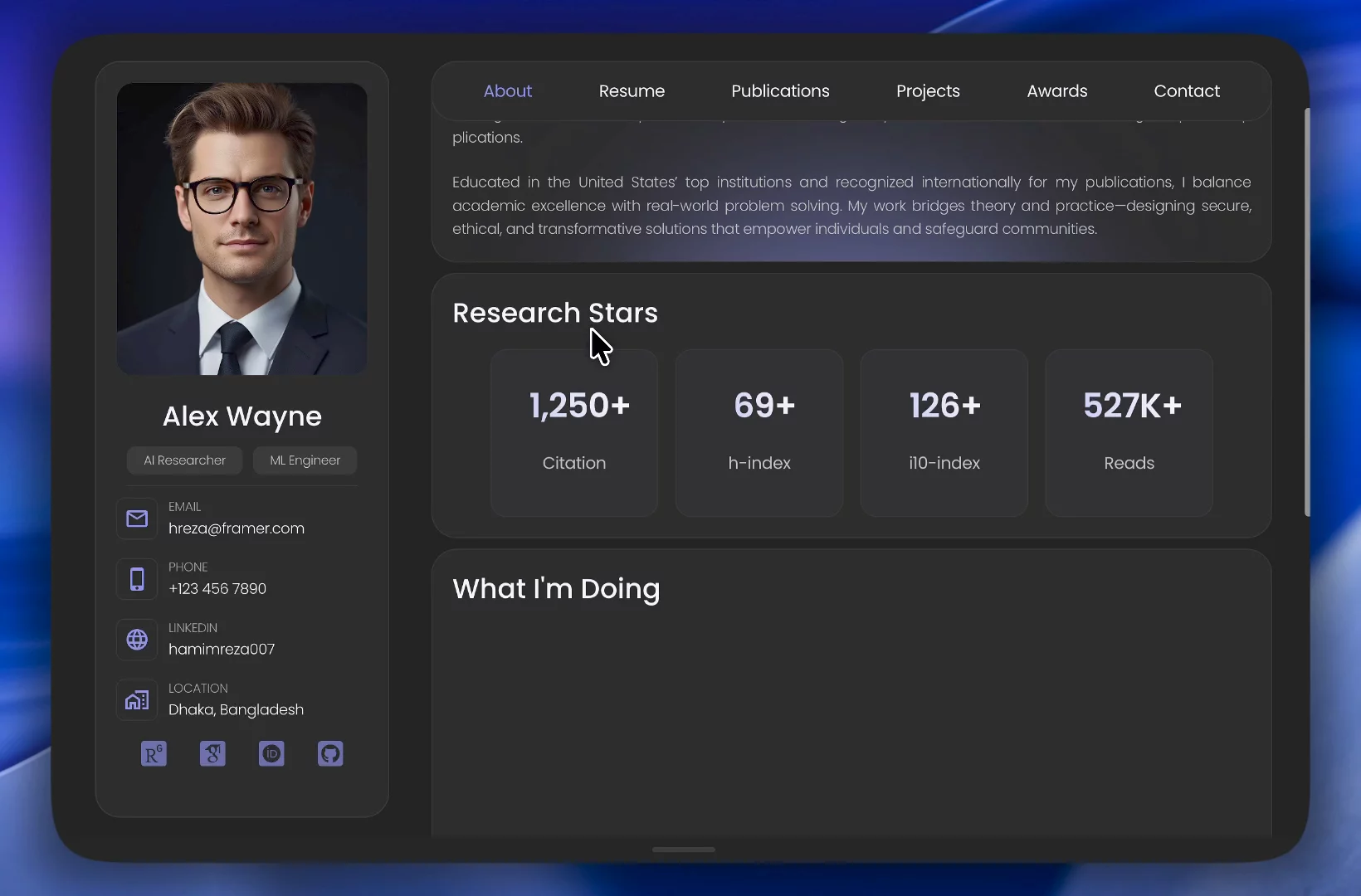The height and width of the screenshot is (896, 1361).
Task: Click the phone icon in the sidebar
Action: tap(137, 579)
